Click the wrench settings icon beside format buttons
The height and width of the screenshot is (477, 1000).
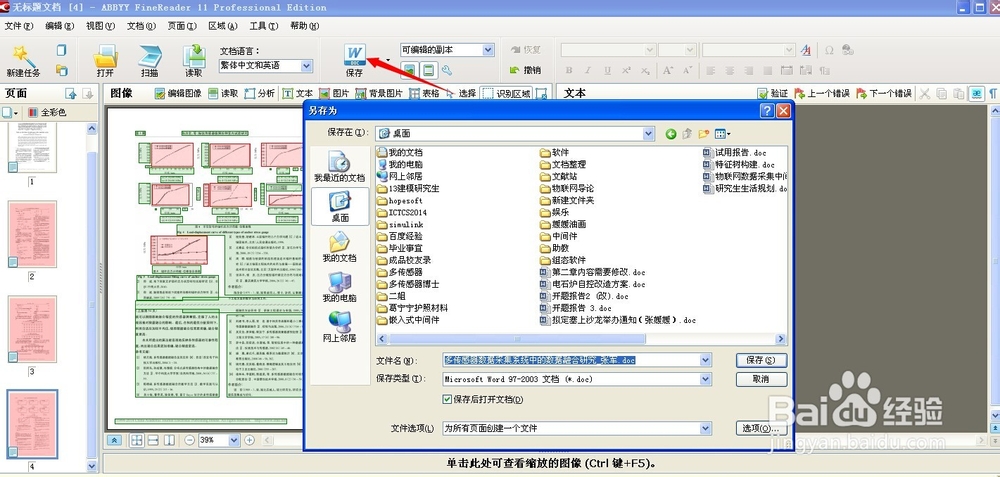[x=447, y=70]
